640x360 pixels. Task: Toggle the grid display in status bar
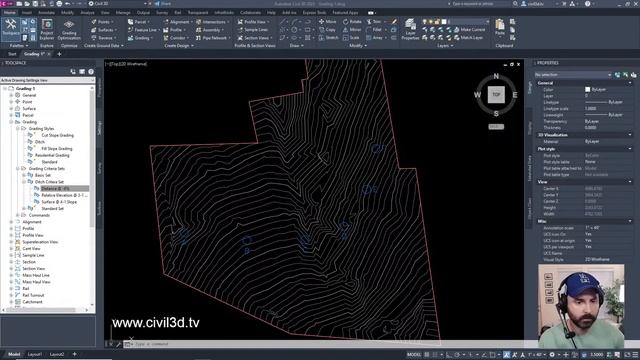[427, 355]
